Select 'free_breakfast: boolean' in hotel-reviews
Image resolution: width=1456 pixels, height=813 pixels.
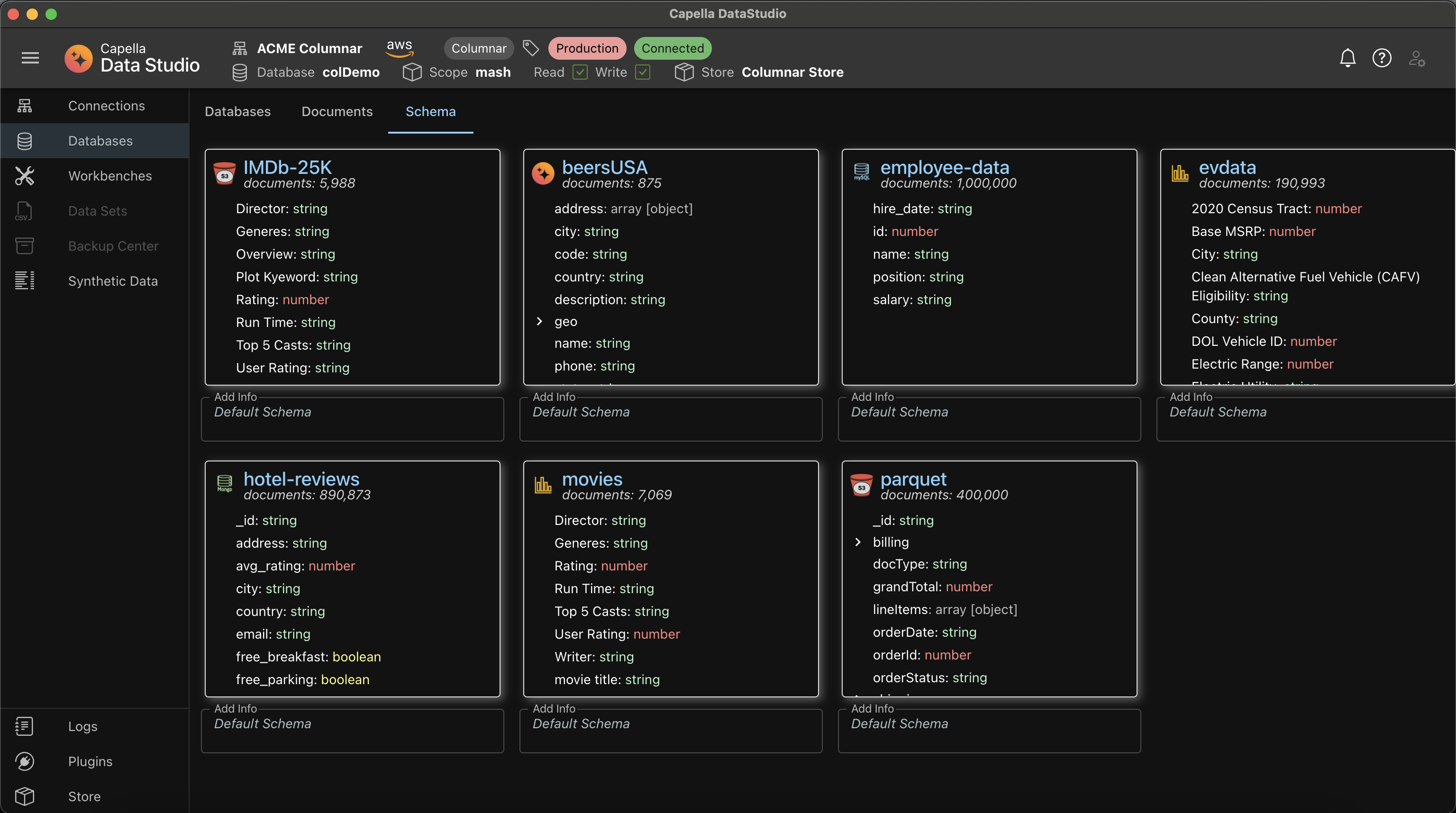pos(308,657)
